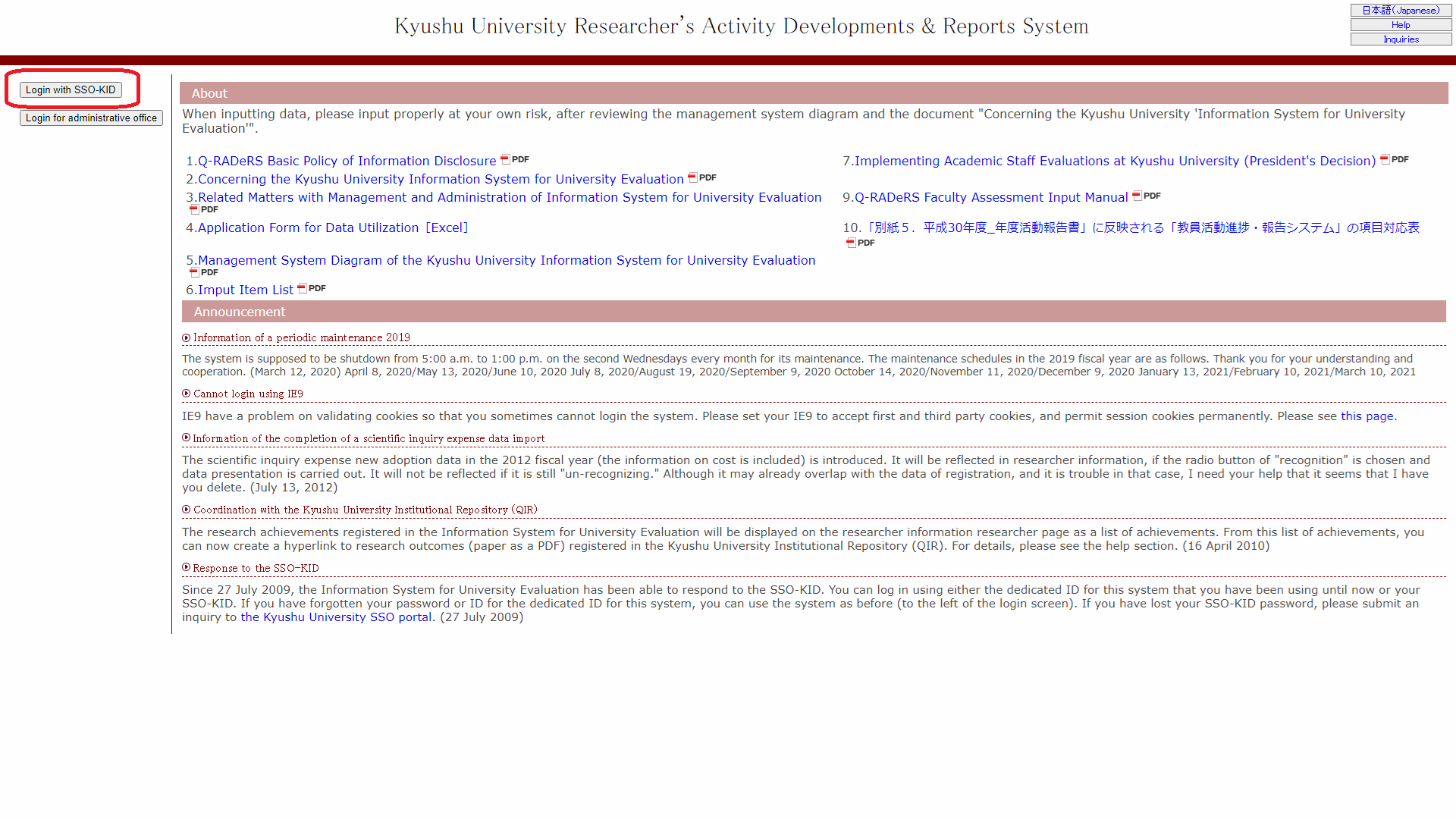Viewport: 1456px width, 819px height.
Task: Click bullet icon for periodic maintenance 2019
Action: coord(187,337)
